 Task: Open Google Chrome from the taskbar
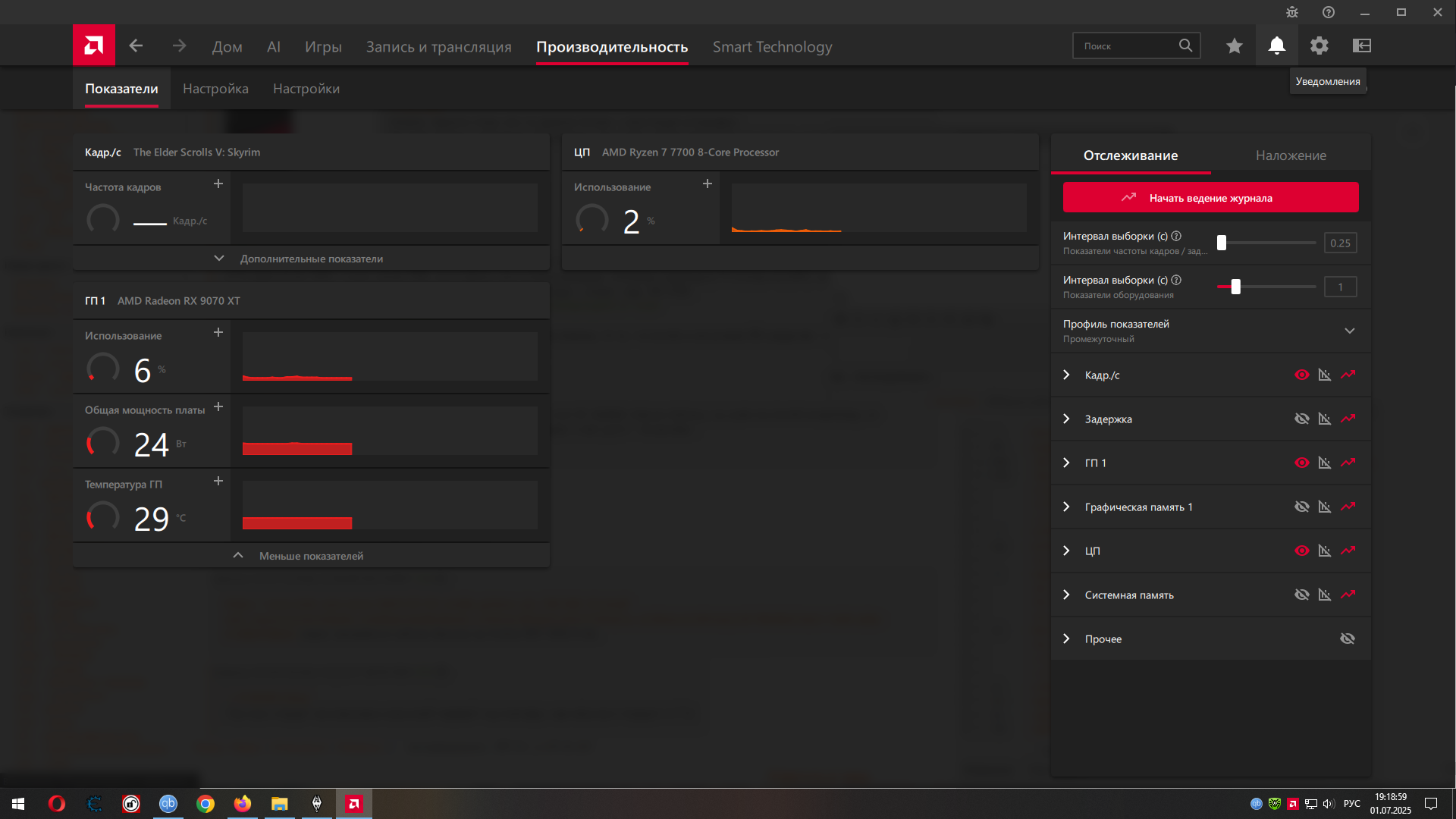206,804
